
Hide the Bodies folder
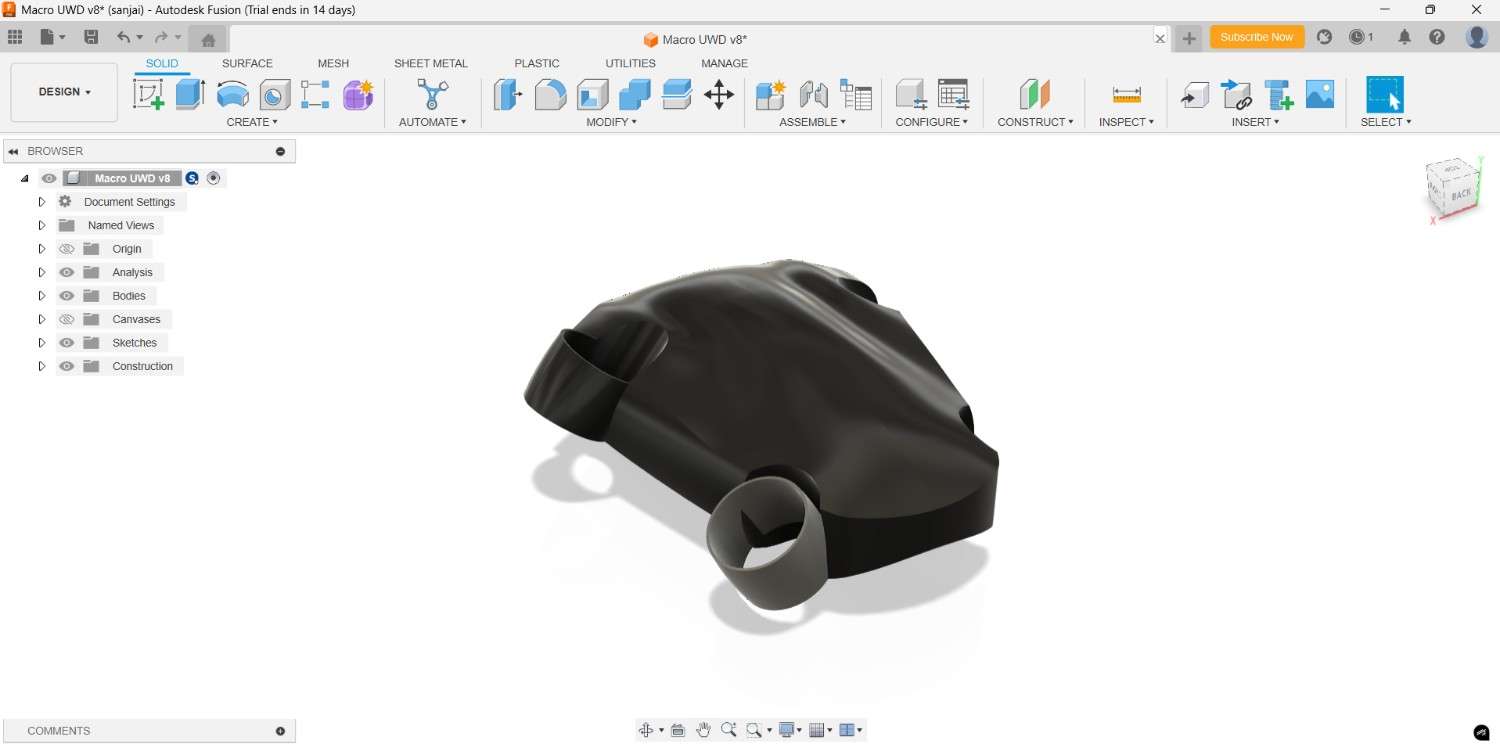(x=67, y=296)
